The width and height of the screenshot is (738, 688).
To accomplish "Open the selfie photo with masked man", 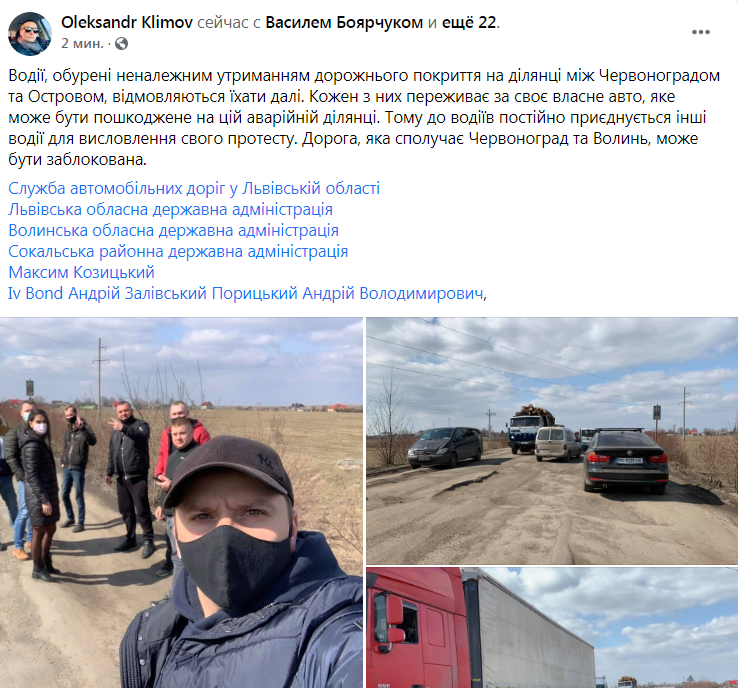I will coord(181,503).
